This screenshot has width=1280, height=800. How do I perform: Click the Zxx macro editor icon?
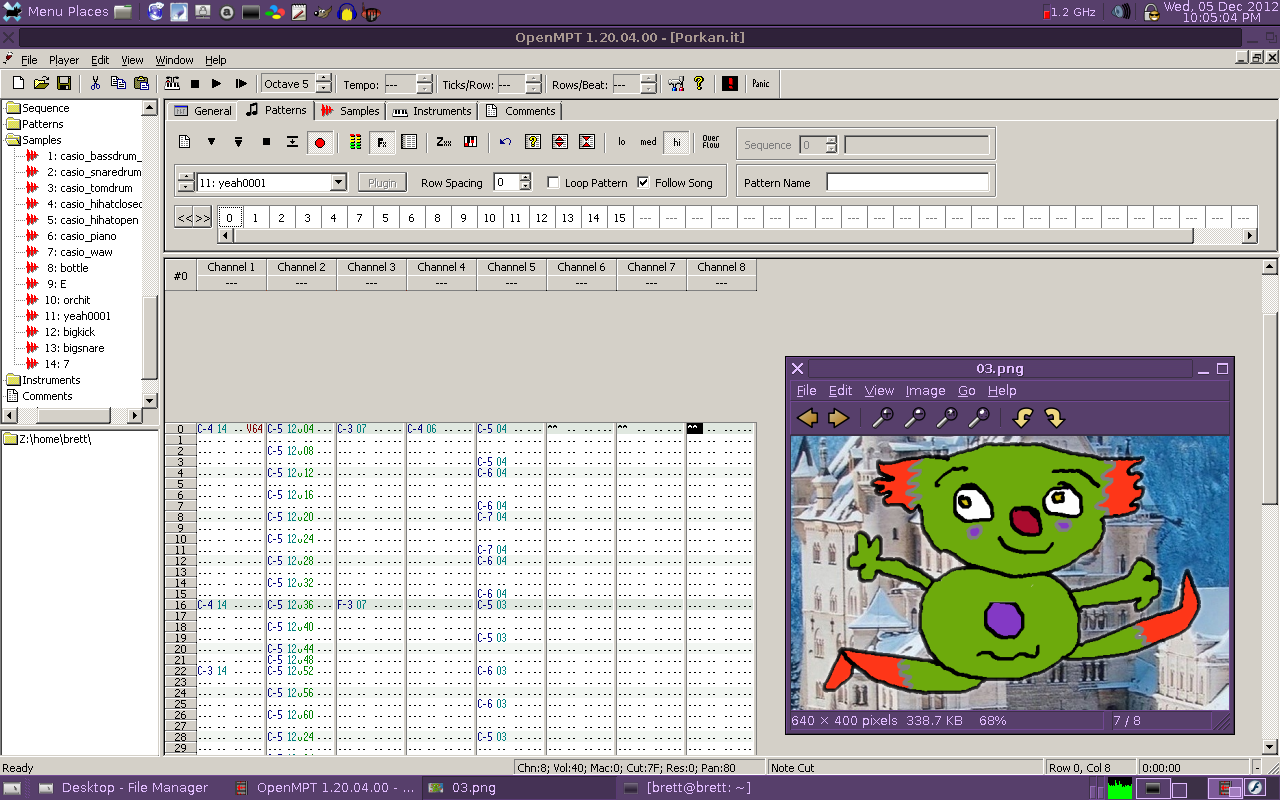pos(443,142)
